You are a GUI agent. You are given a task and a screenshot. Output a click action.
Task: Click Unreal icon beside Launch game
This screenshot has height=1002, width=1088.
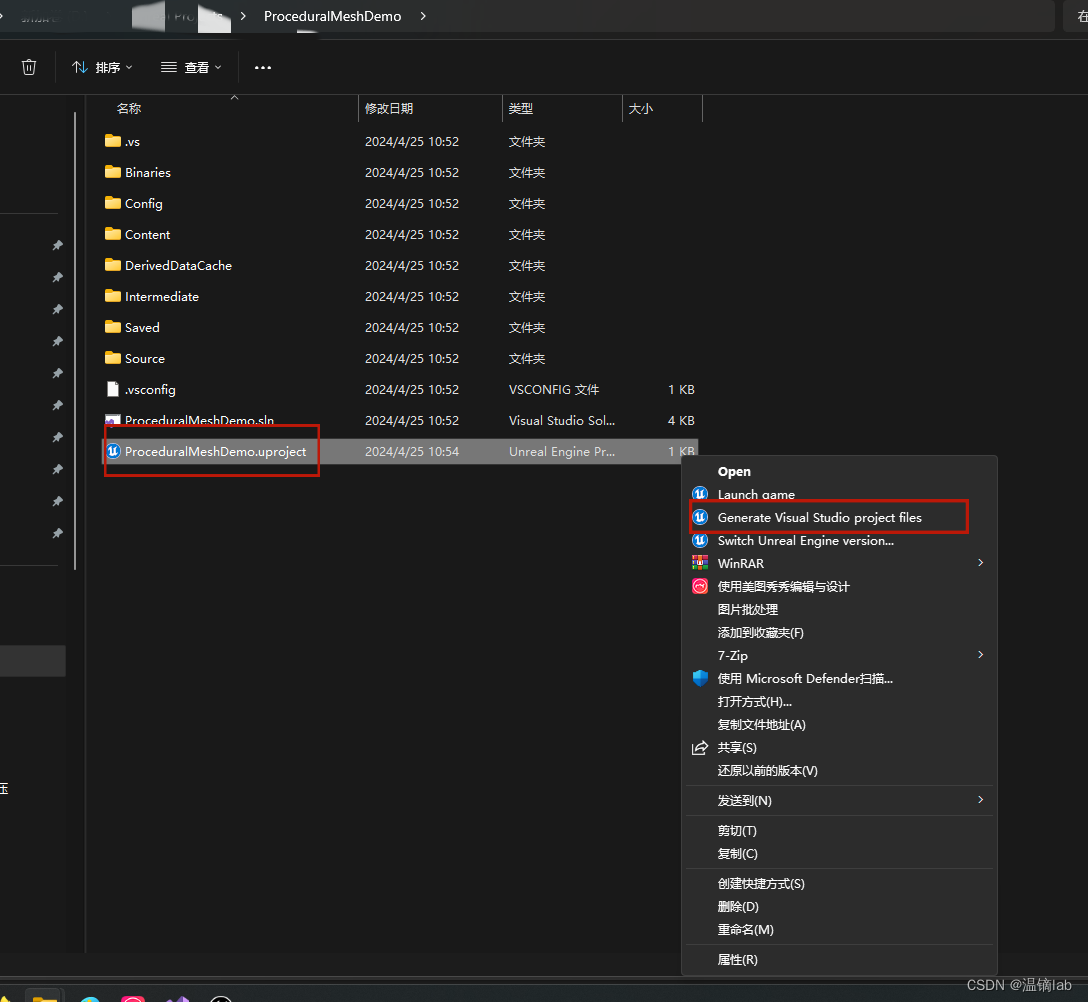pyautogui.click(x=700, y=494)
